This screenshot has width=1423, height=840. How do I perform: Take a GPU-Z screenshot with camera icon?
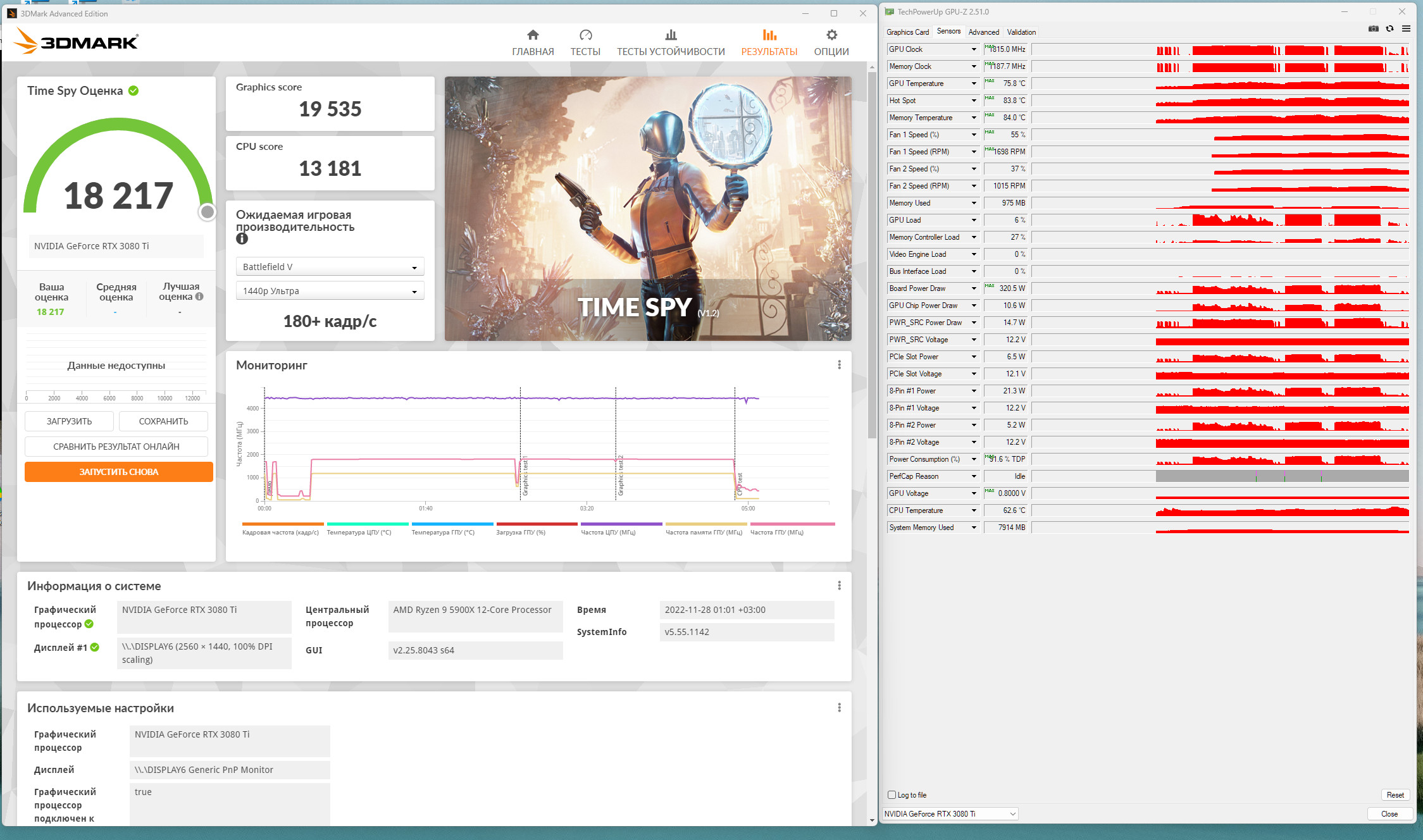[x=1373, y=29]
